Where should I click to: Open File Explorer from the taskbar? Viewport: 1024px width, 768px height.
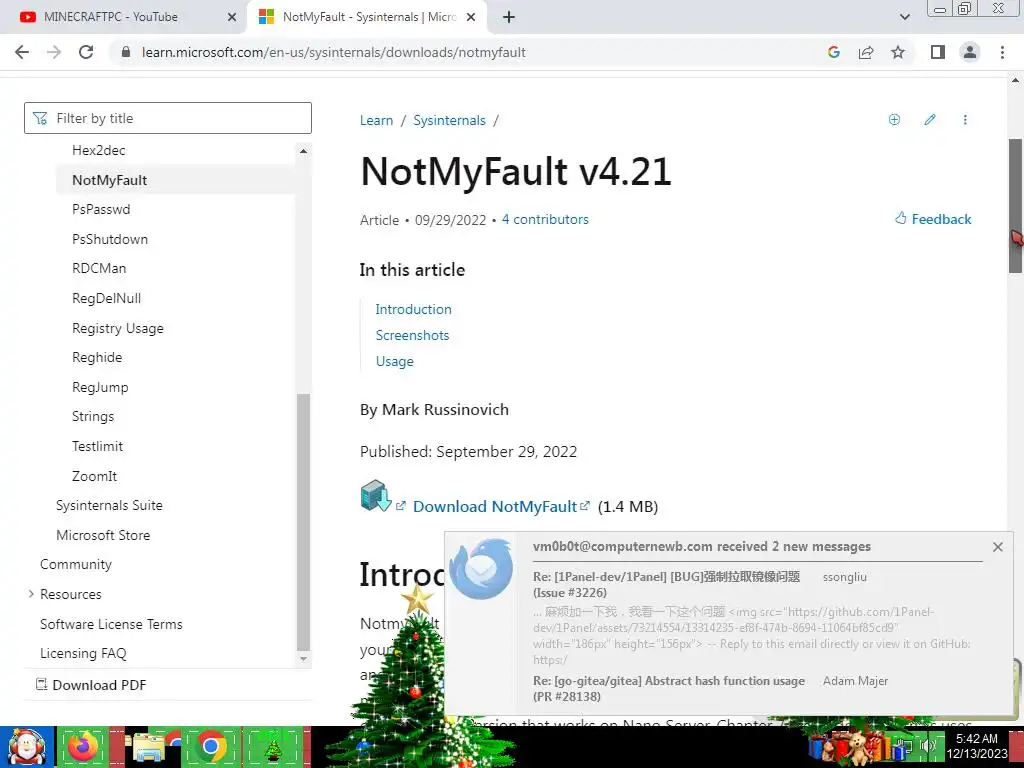(x=148, y=747)
